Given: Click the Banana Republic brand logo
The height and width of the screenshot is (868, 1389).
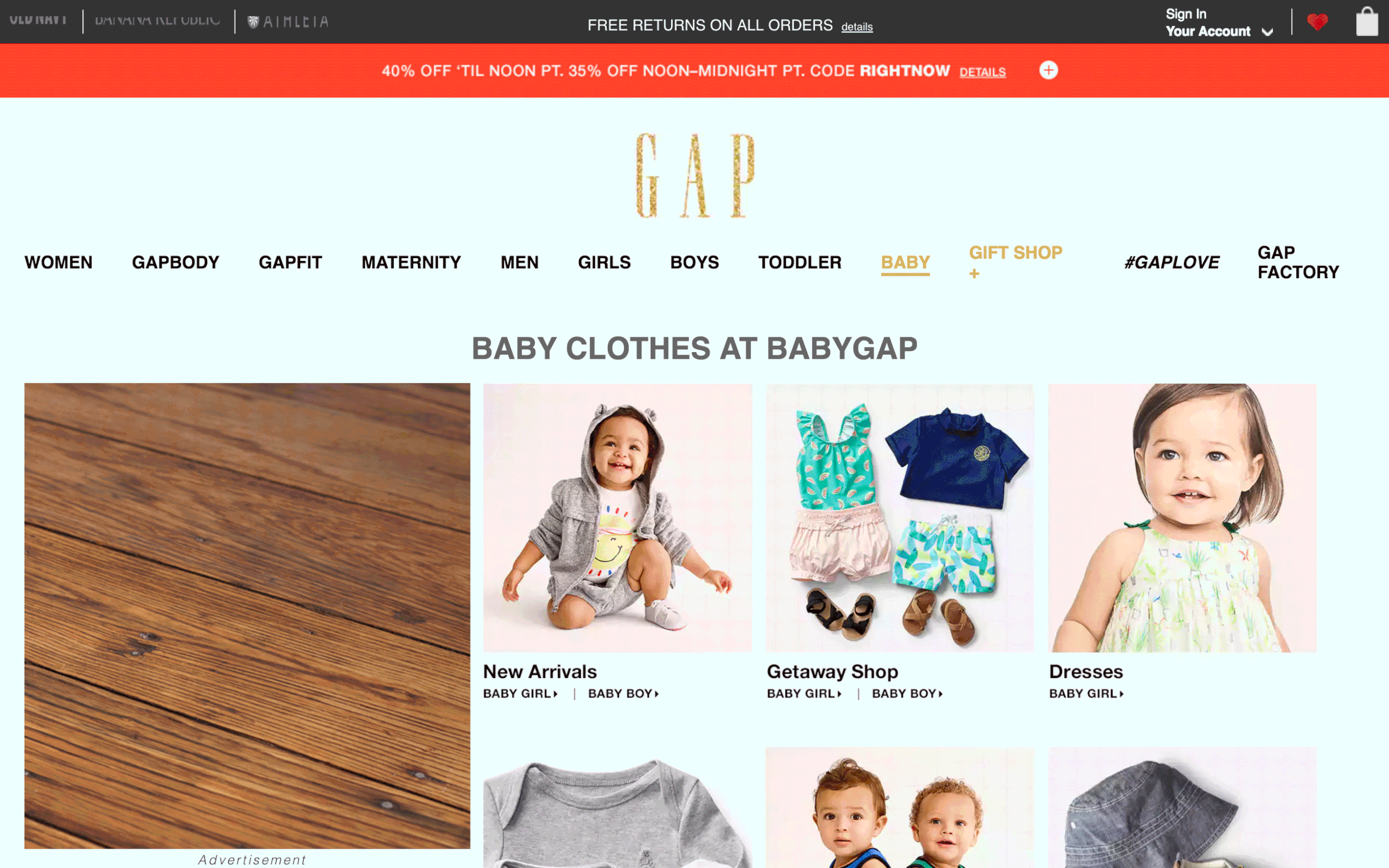Looking at the screenshot, I should click(x=157, y=20).
